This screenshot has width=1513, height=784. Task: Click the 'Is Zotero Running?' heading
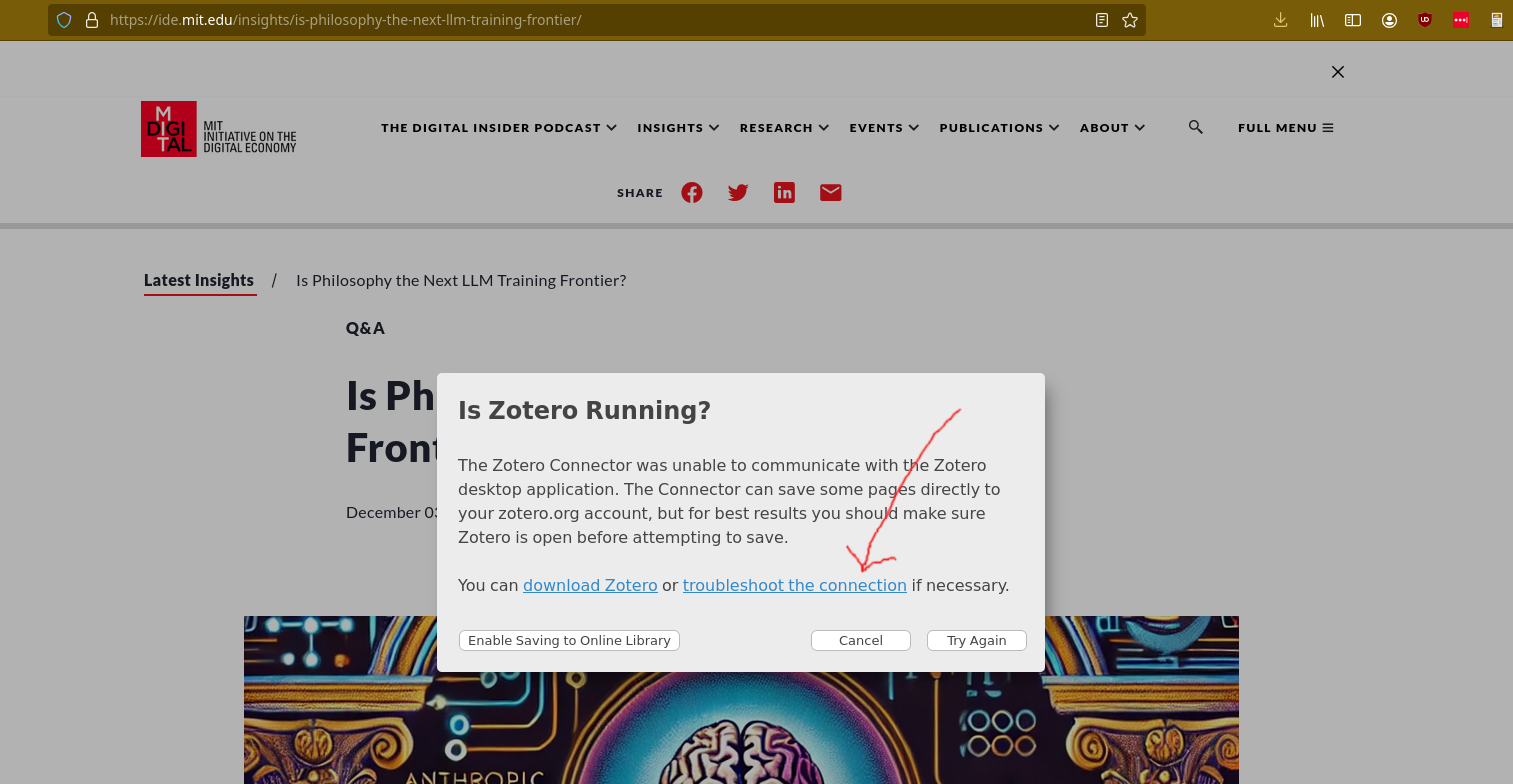click(584, 410)
